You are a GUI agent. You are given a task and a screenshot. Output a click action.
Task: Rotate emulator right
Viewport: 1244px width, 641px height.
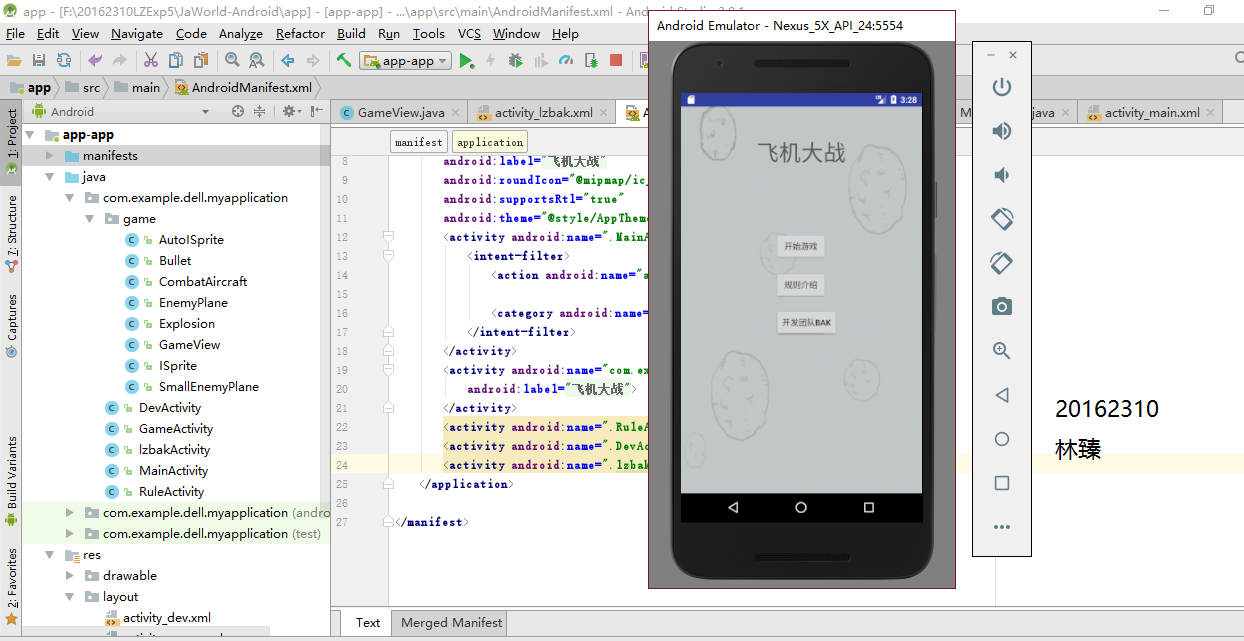click(x=1001, y=263)
